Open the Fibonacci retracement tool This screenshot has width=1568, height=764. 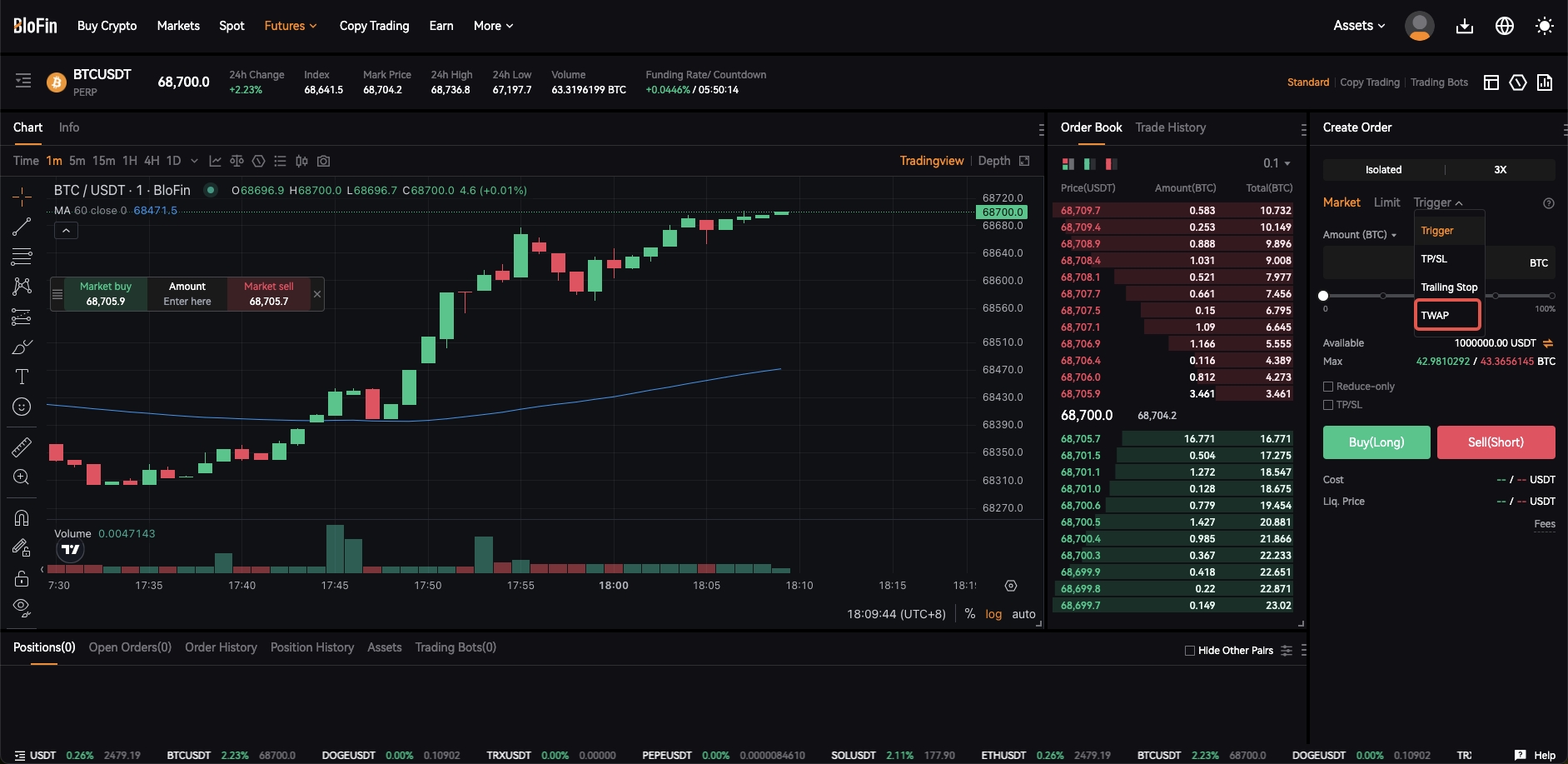click(x=22, y=257)
